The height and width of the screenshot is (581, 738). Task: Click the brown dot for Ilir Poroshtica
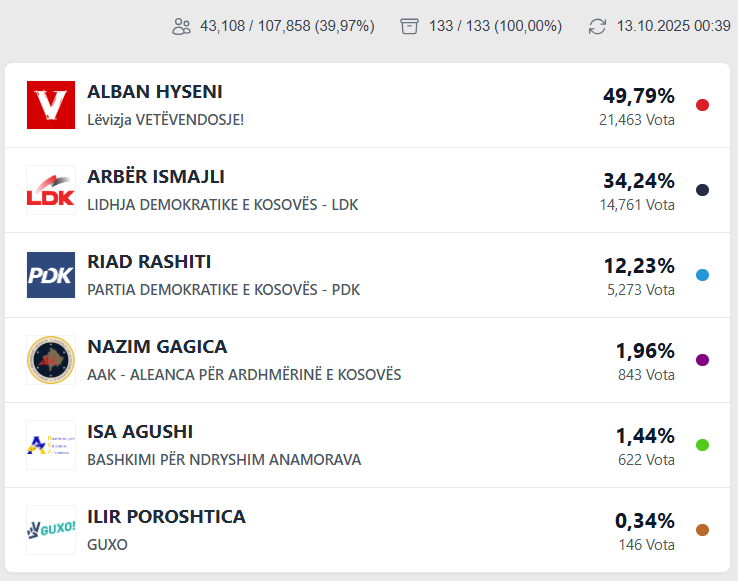702,530
